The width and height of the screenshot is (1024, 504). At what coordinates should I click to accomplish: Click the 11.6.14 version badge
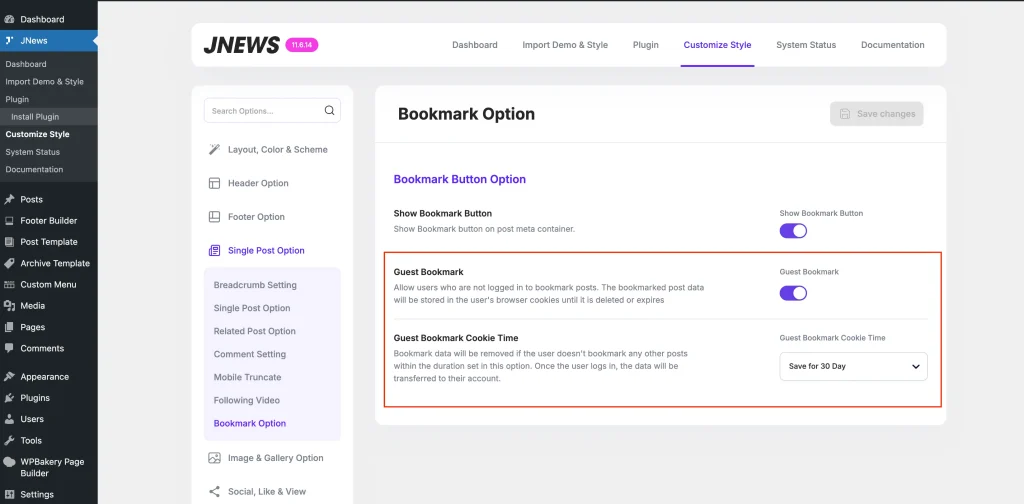(x=302, y=45)
